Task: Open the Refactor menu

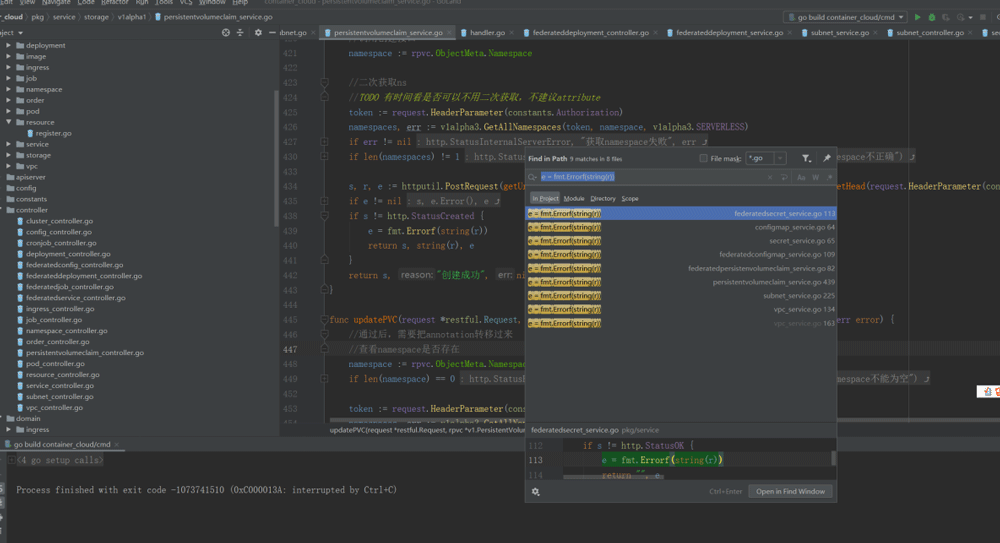Action: tap(115, 3)
